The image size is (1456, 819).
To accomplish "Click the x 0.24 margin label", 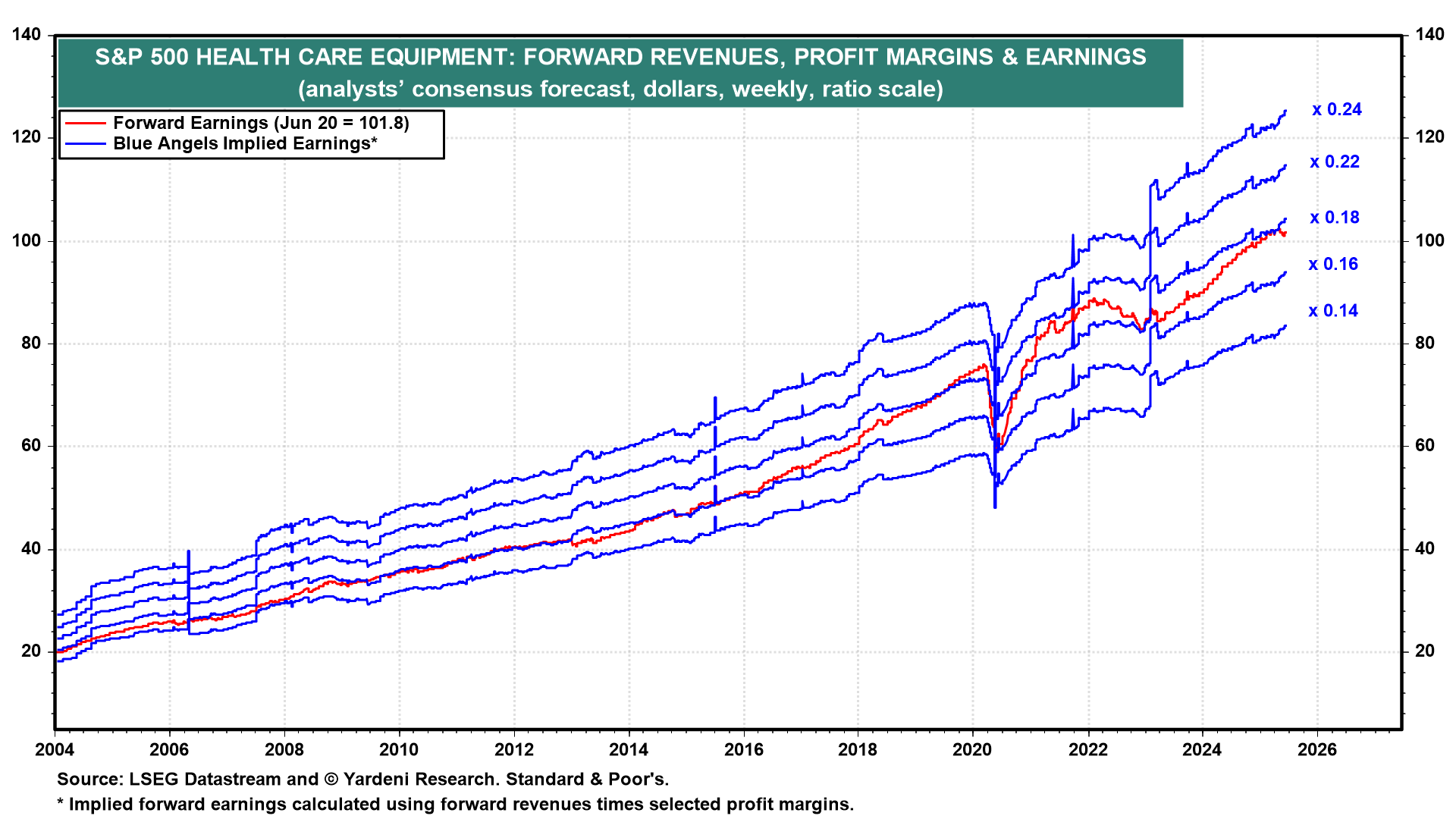I will click(1337, 109).
